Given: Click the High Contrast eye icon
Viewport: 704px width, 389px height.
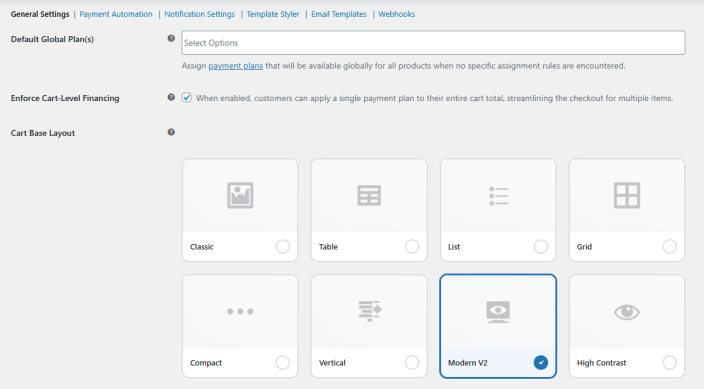Looking at the screenshot, I should pos(627,312).
